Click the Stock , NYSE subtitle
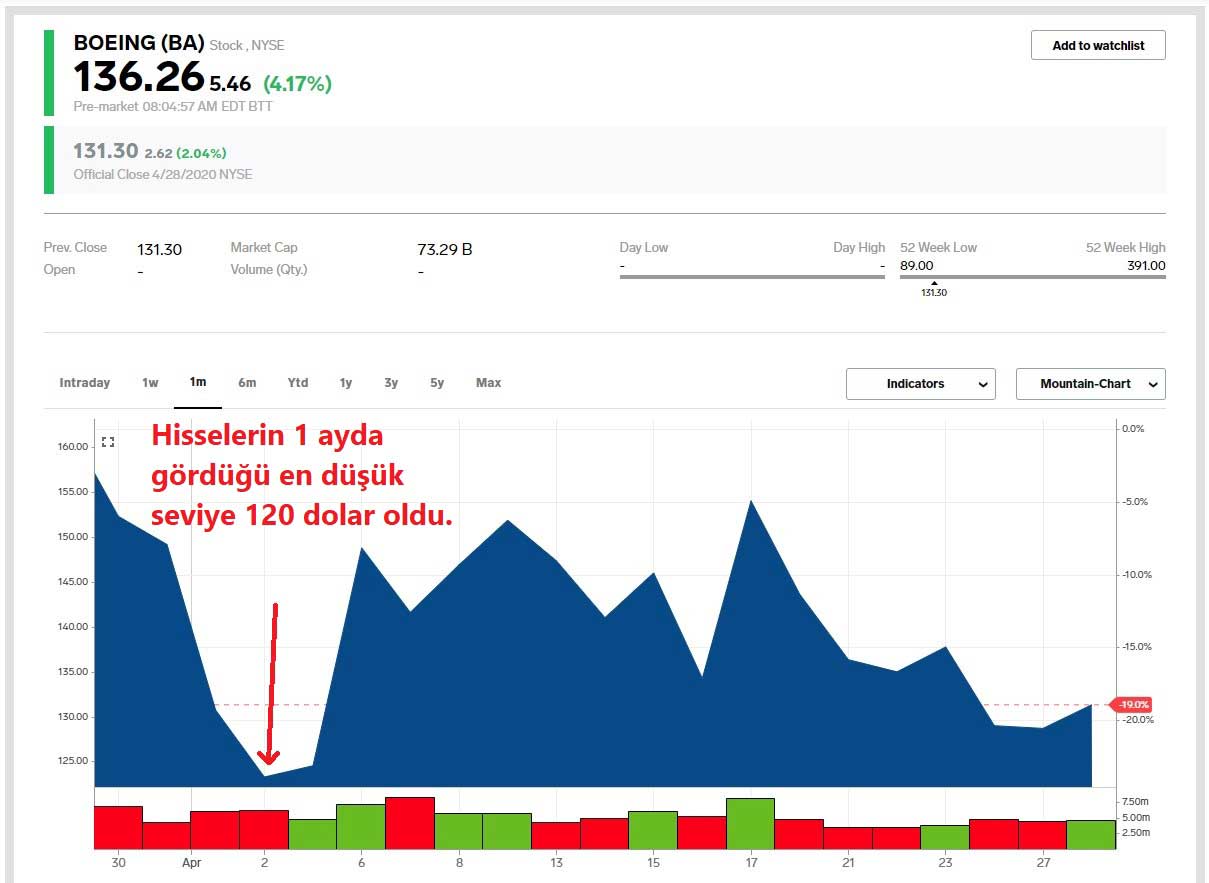The height and width of the screenshot is (883, 1209). [x=247, y=45]
